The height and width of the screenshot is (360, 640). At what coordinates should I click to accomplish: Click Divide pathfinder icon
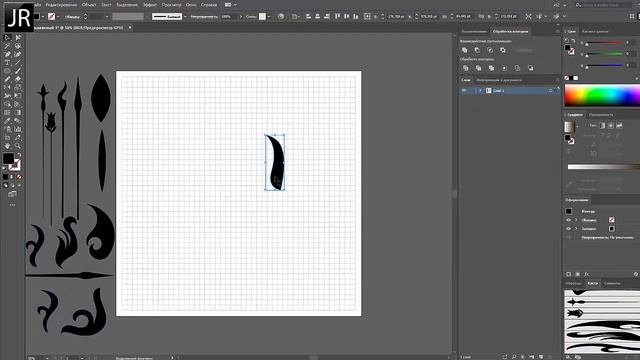point(466,68)
